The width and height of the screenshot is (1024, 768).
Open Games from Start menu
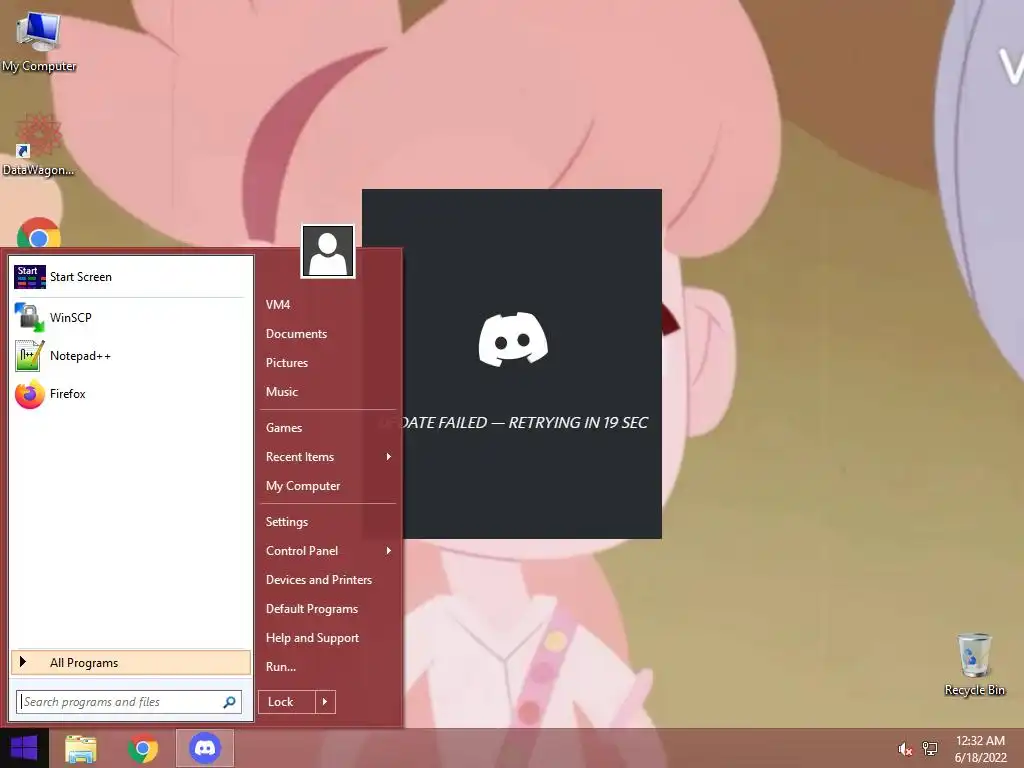click(x=283, y=428)
